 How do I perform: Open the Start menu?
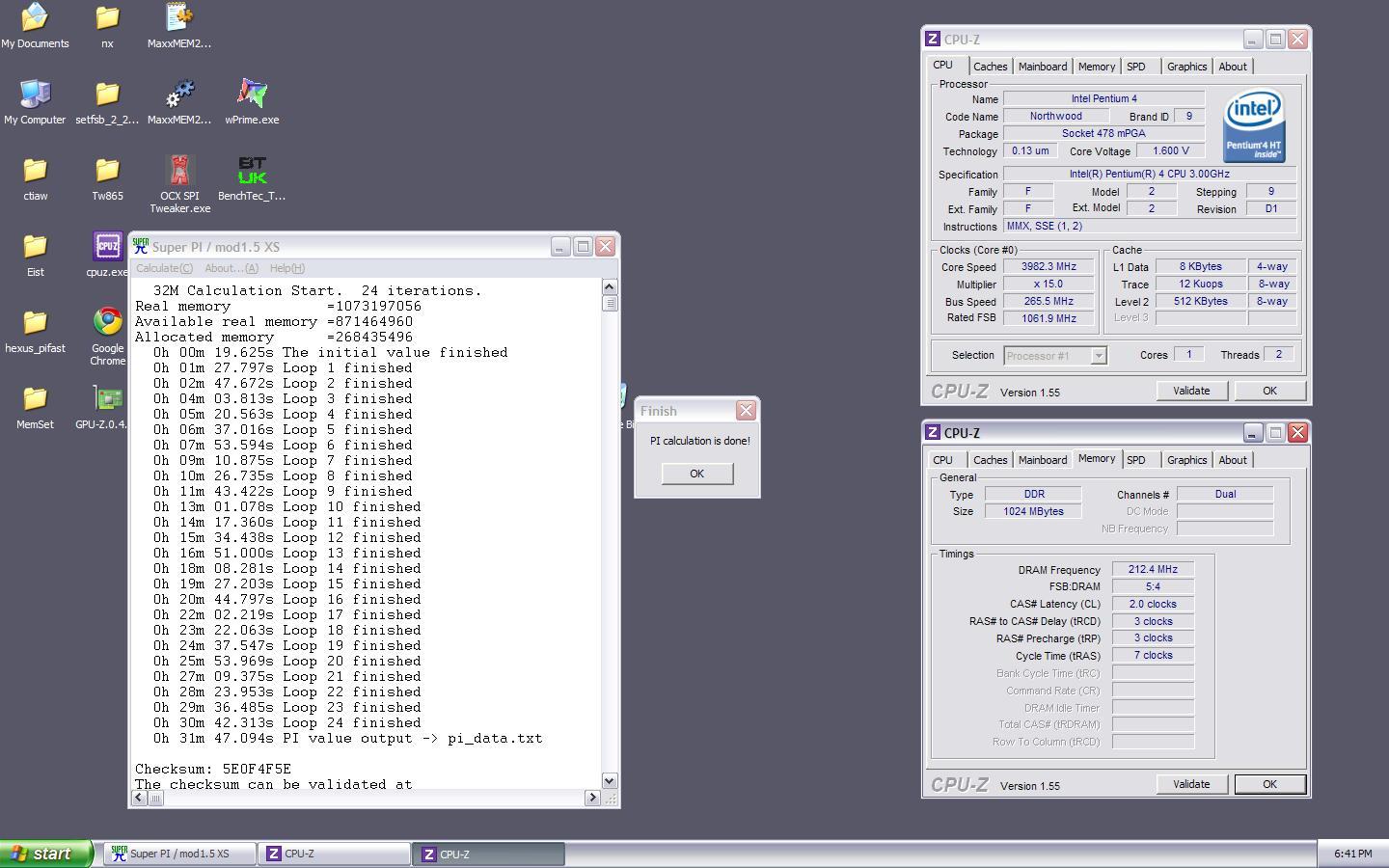tap(45, 854)
